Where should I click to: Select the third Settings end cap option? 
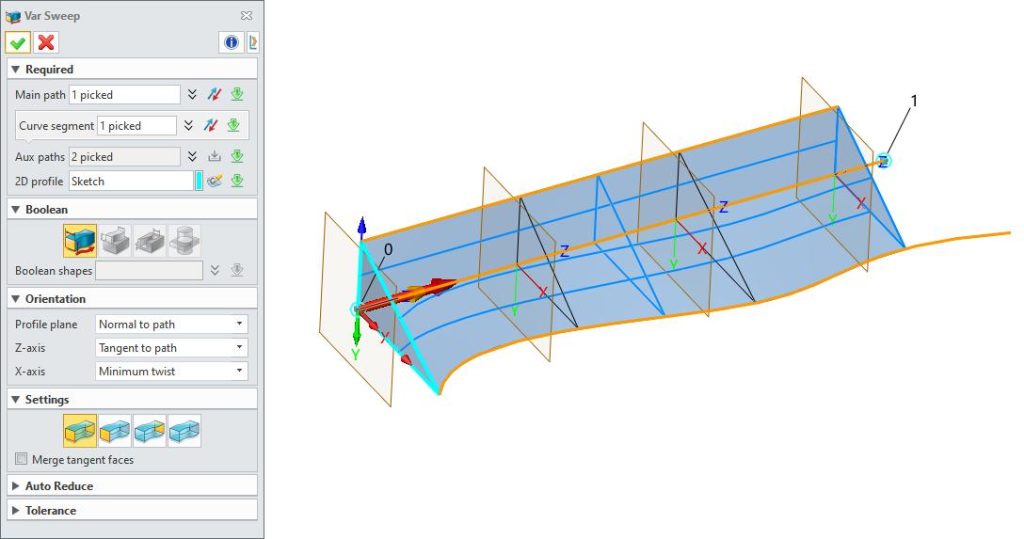149,431
